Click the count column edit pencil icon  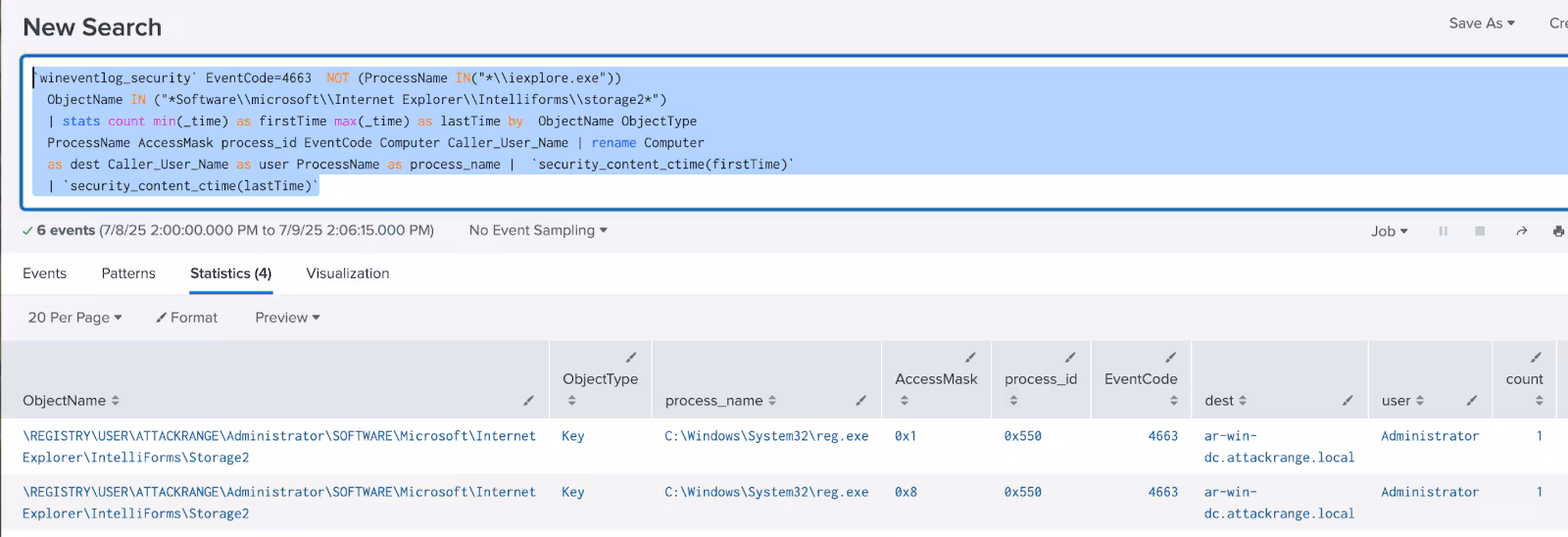click(1536, 358)
